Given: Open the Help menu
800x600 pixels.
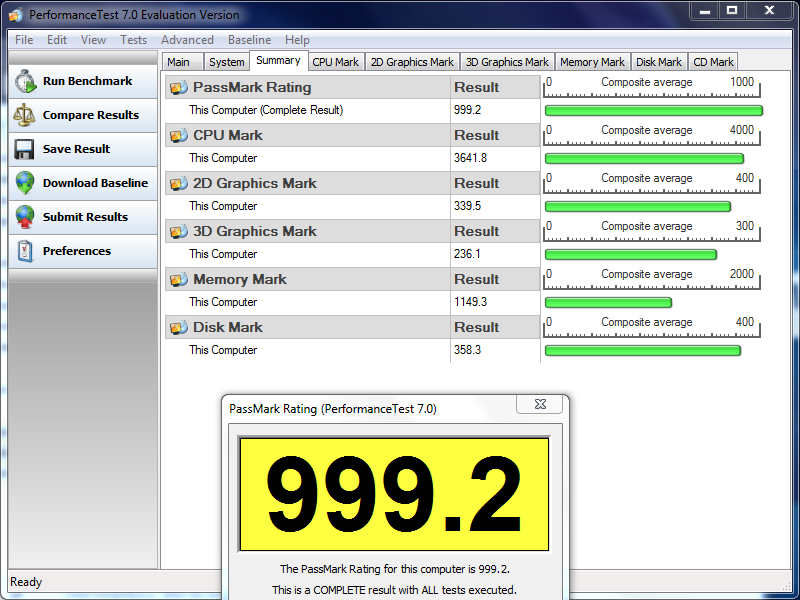Looking at the screenshot, I should (x=297, y=40).
